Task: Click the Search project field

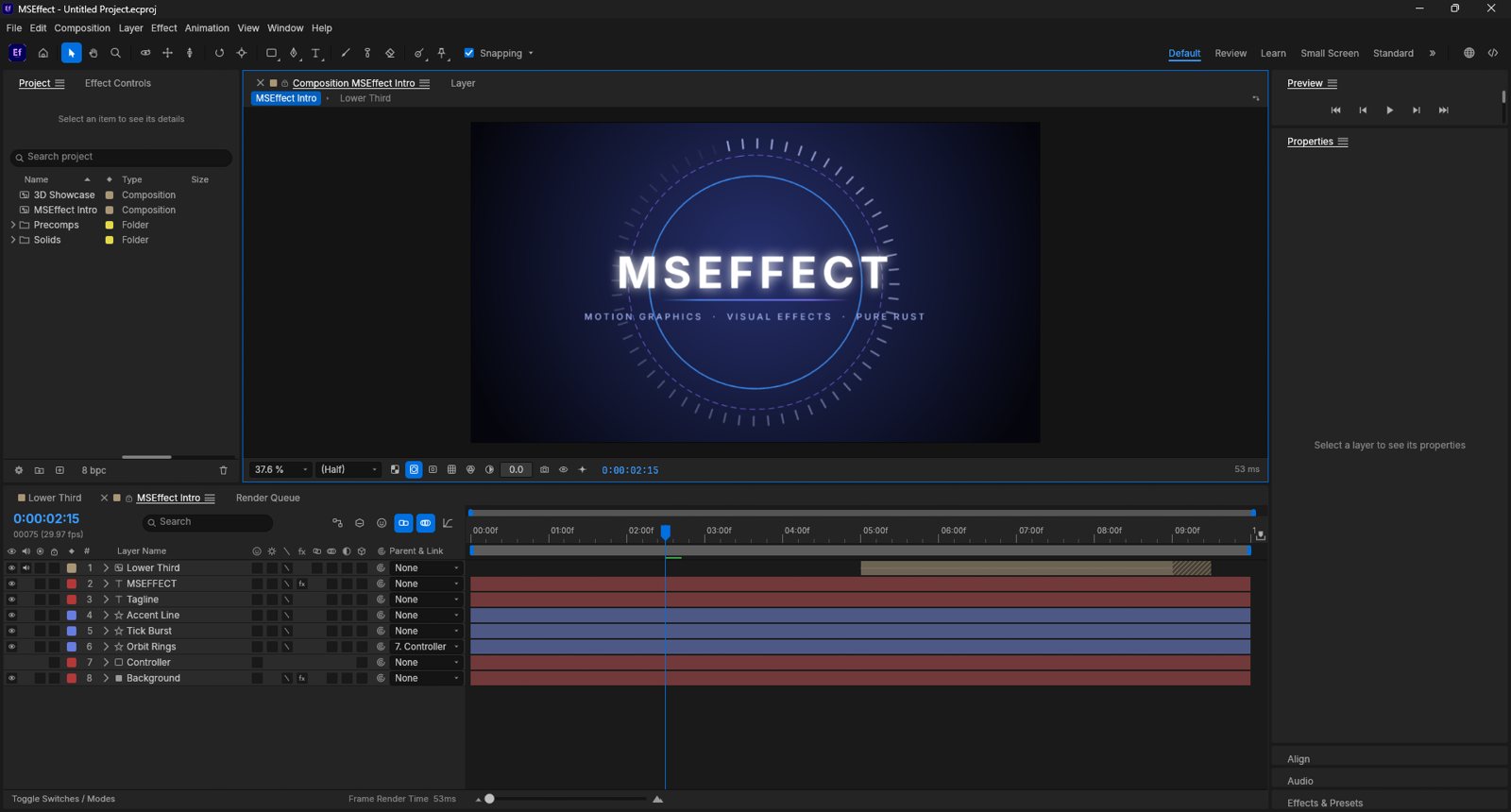Action: point(121,157)
